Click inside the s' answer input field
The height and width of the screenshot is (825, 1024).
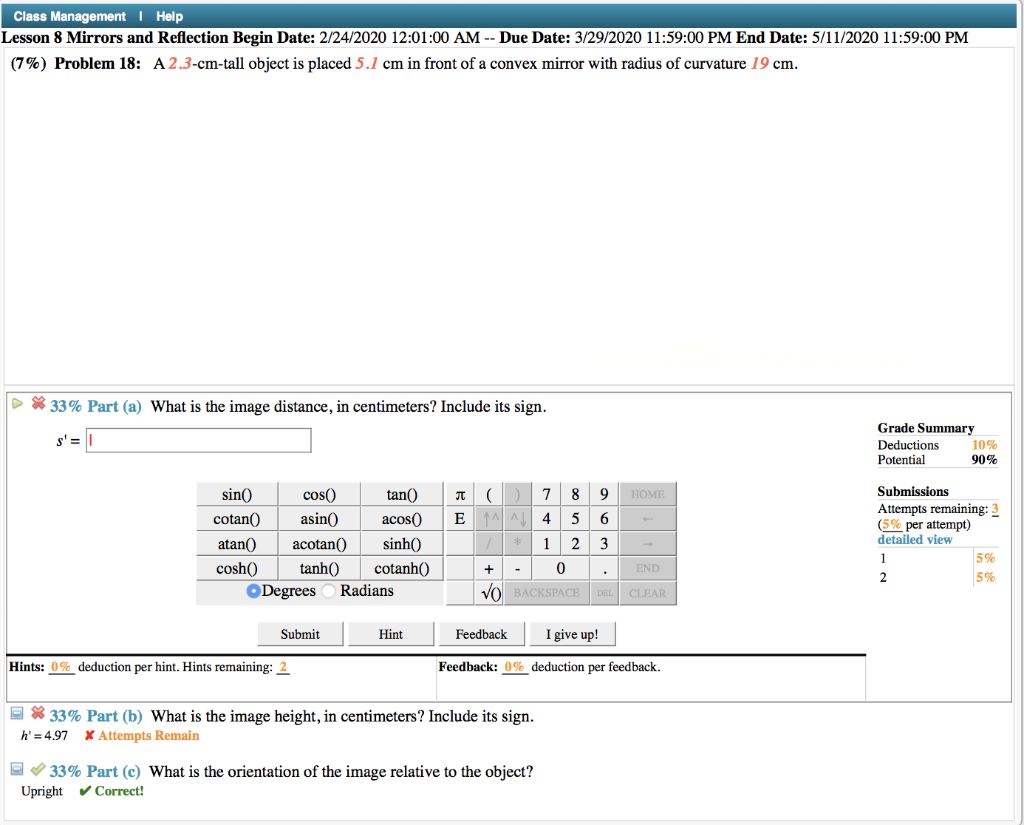197,439
